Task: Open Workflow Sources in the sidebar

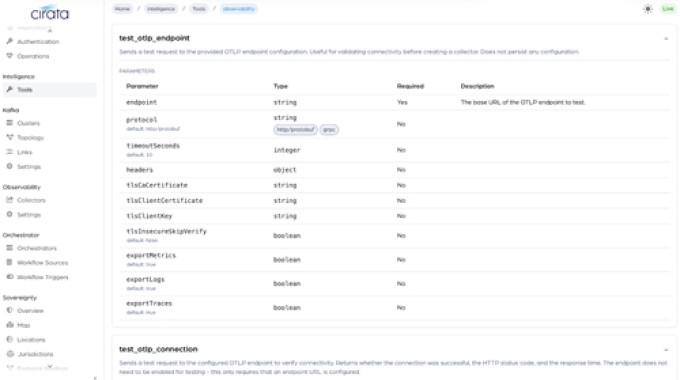Action: (42, 262)
